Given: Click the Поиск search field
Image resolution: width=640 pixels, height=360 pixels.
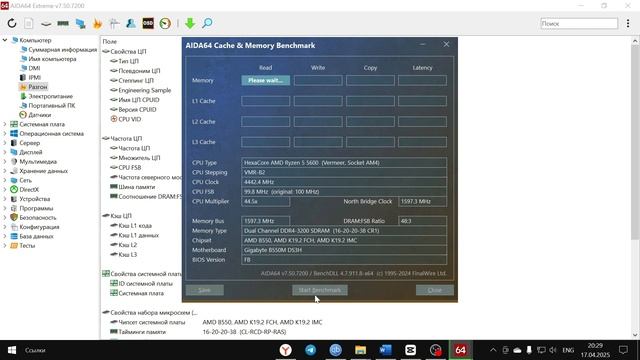Looking at the screenshot, I should [579, 24].
